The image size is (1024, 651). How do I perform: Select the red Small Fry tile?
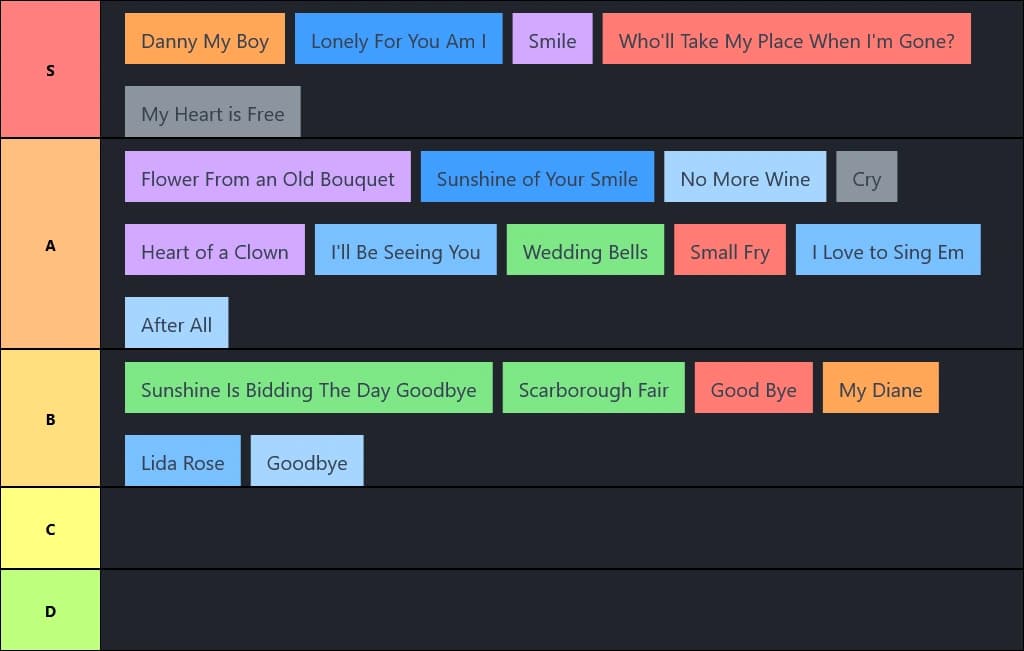tap(729, 249)
